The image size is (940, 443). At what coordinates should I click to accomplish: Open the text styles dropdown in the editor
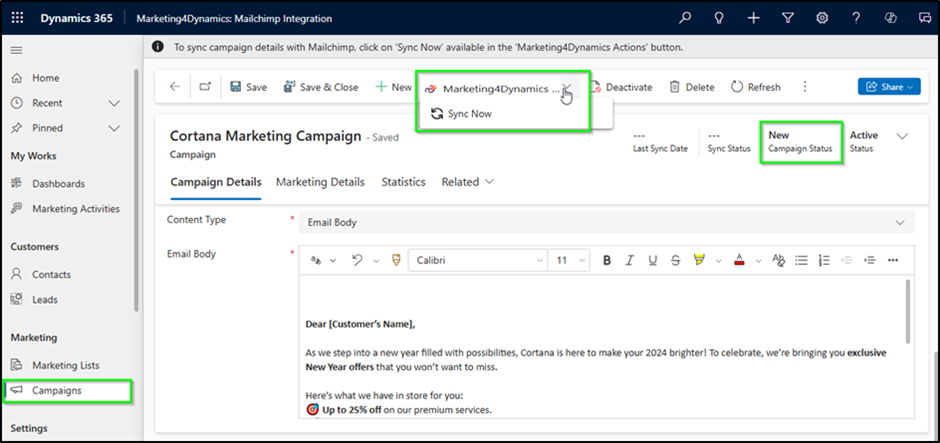click(323, 260)
